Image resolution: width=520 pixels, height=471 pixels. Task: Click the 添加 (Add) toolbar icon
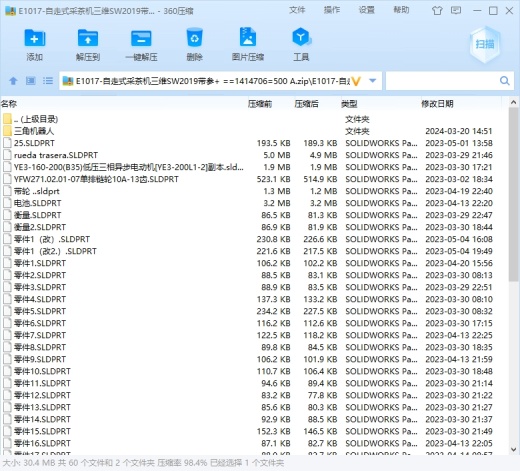click(x=35, y=38)
